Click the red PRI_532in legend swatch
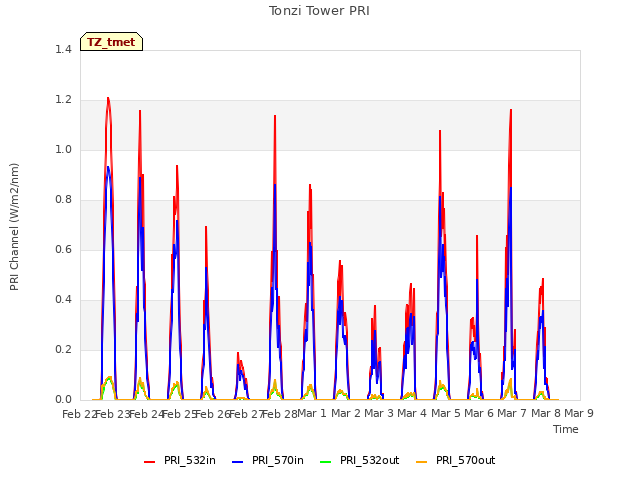Screen dimensions: 640x480 coord(149,462)
